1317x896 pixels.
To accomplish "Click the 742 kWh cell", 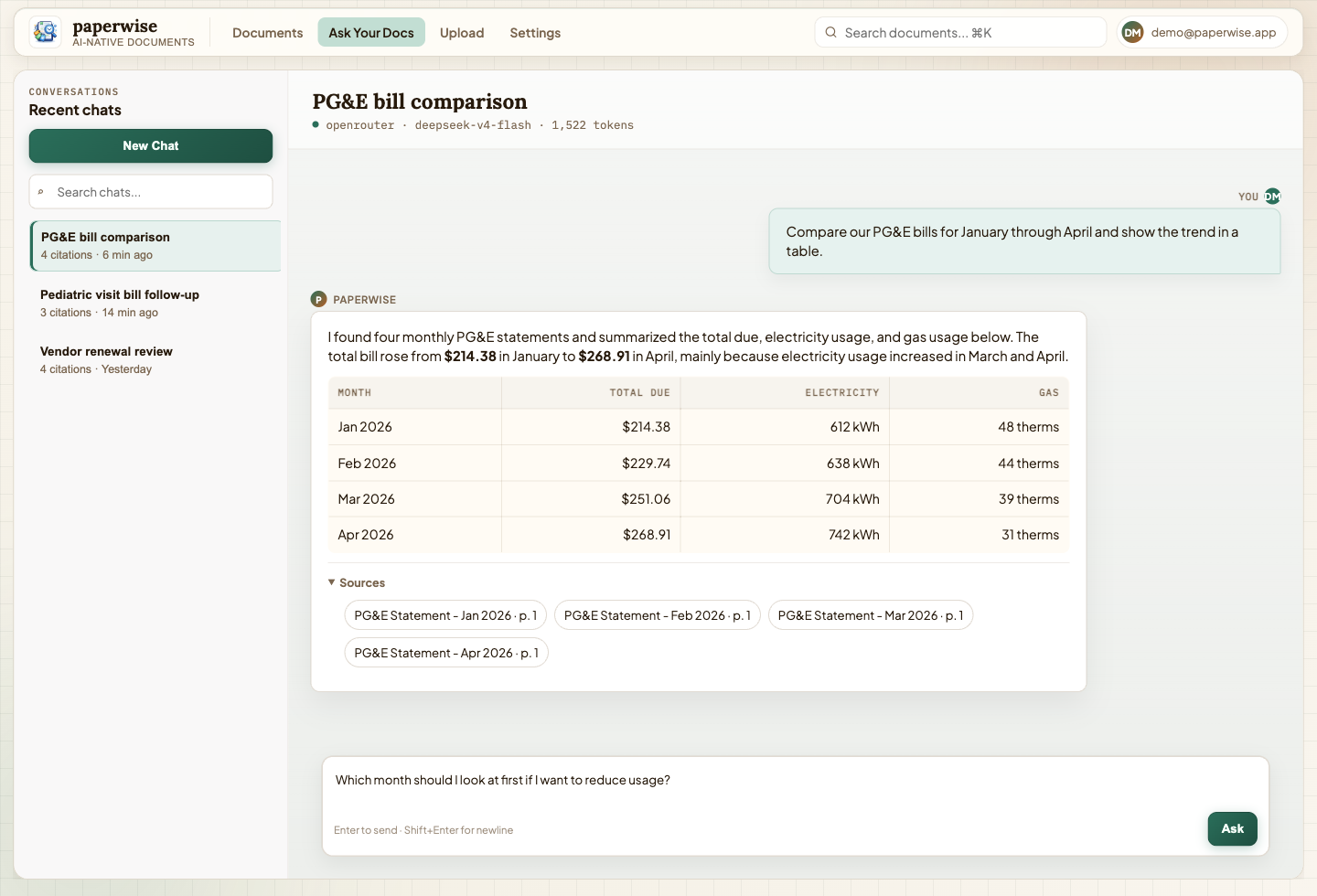I will point(785,535).
